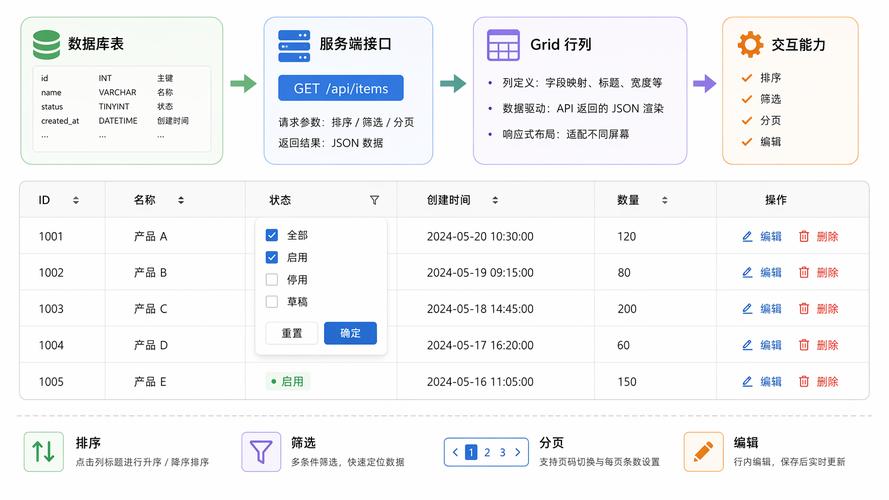Screen dimensions: 889x500
Task: Click 删除 link in row 1004
Action: pyautogui.click(x=827, y=345)
